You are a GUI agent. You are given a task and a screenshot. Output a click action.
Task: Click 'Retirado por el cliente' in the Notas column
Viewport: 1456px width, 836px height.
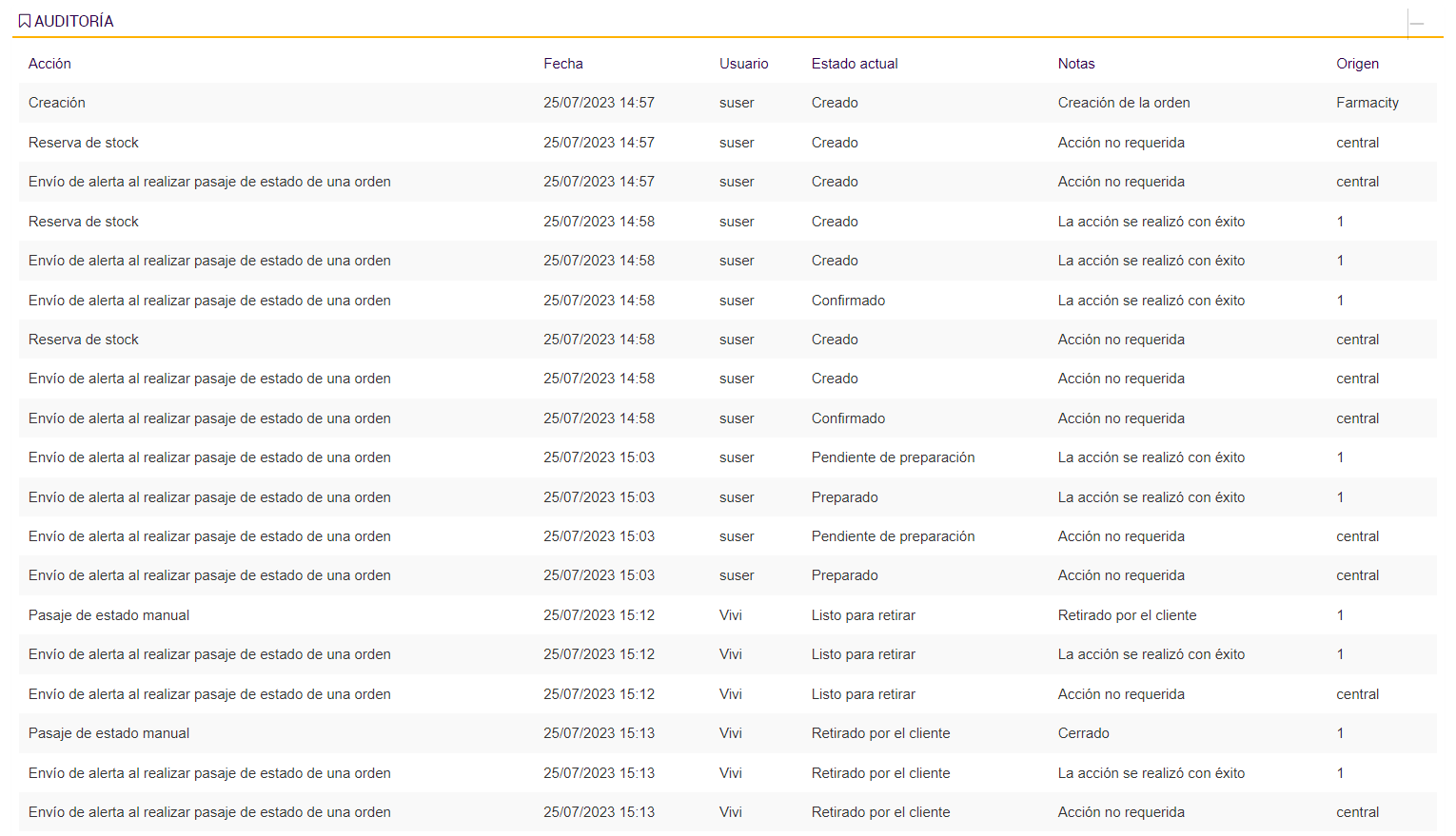[x=1128, y=615]
